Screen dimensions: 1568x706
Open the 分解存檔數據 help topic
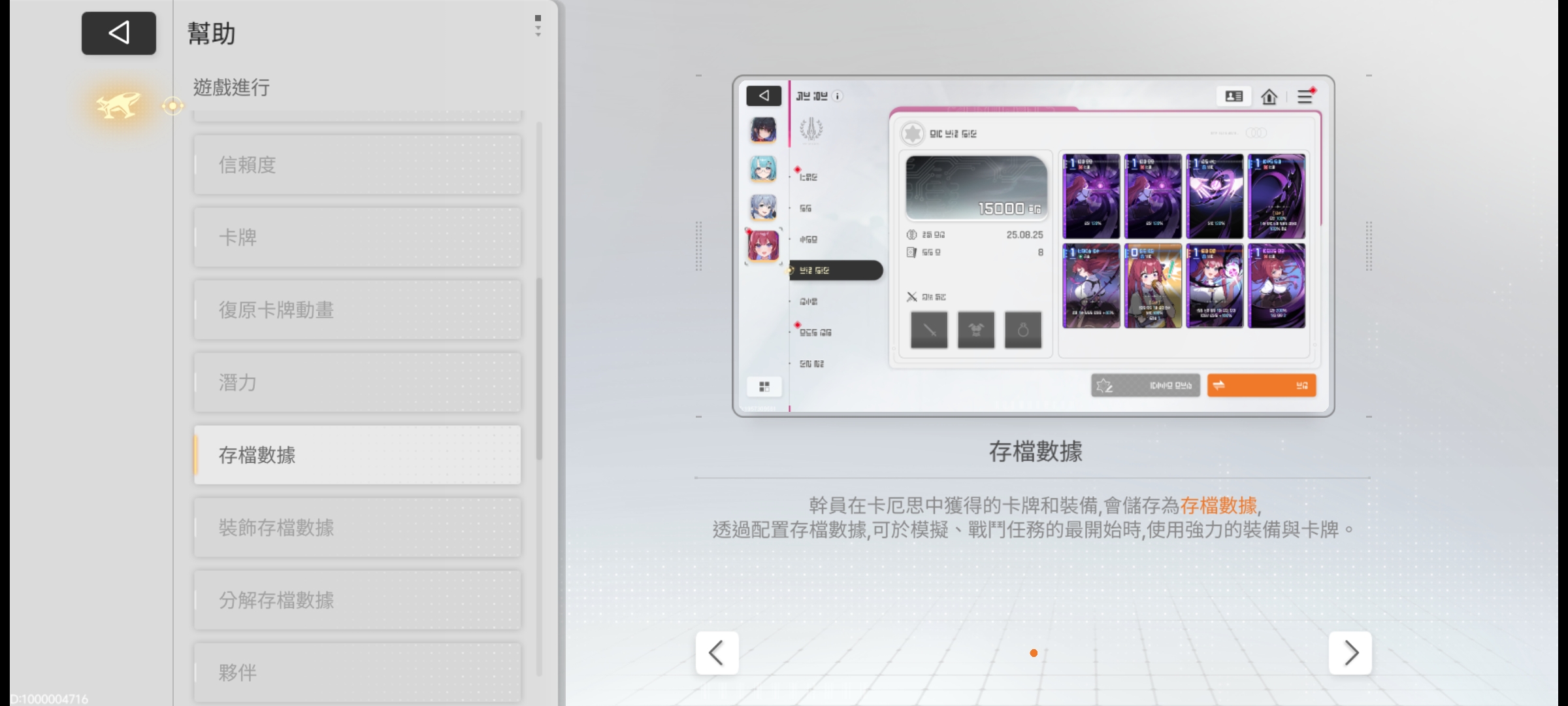357,600
